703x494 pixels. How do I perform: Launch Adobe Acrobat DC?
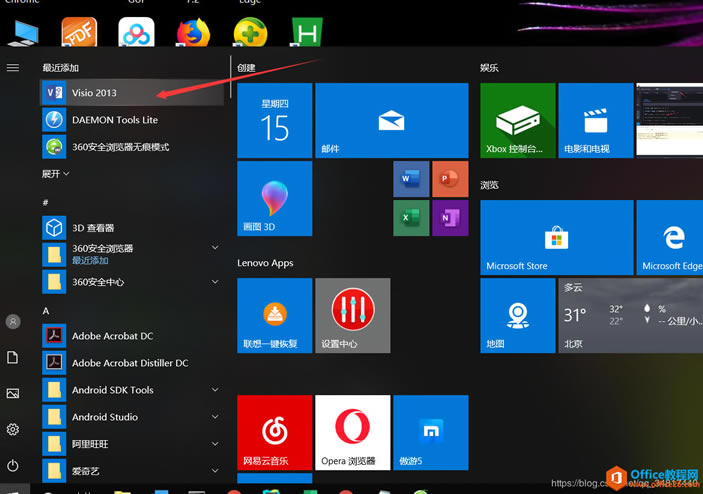(x=132, y=336)
